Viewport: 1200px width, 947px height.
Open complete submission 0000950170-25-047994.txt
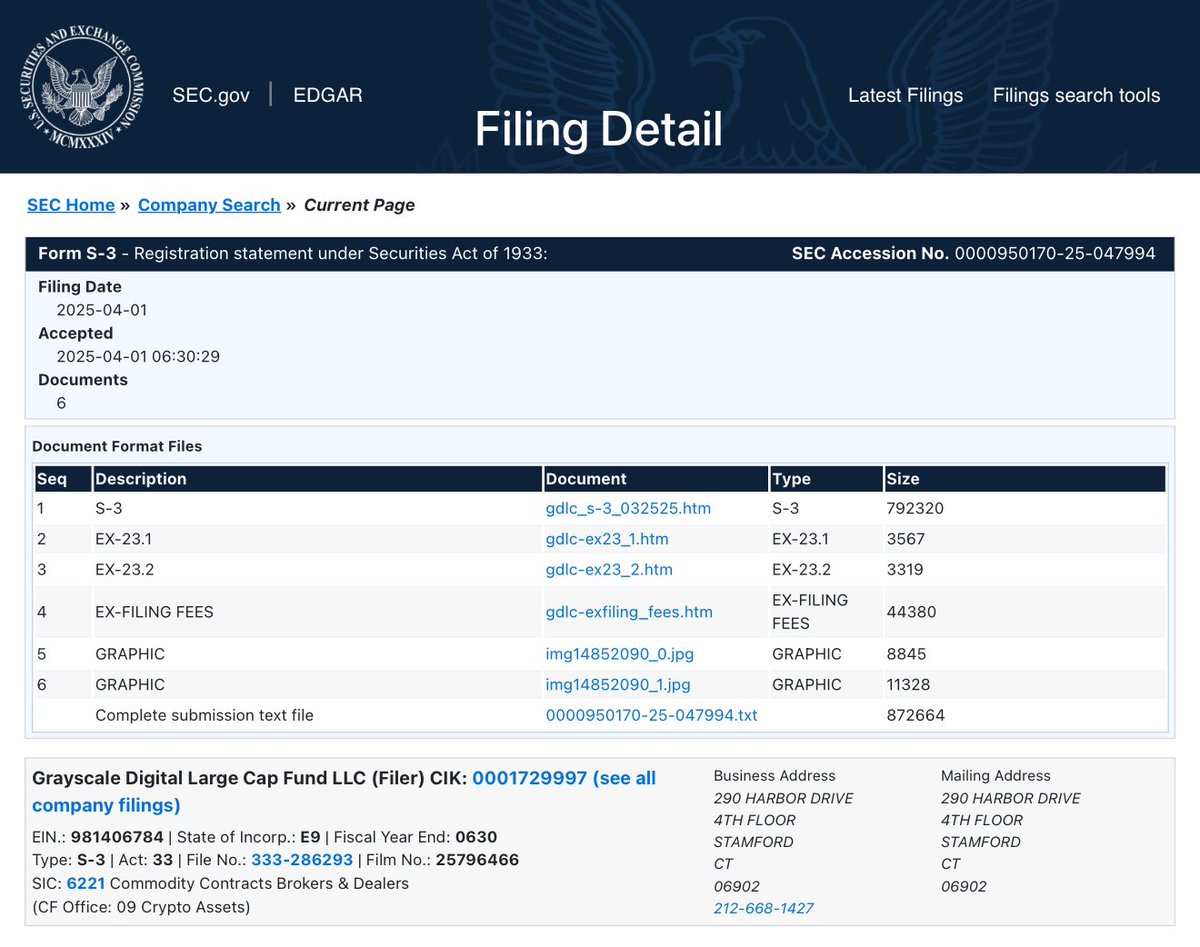pyautogui.click(x=651, y=715)
